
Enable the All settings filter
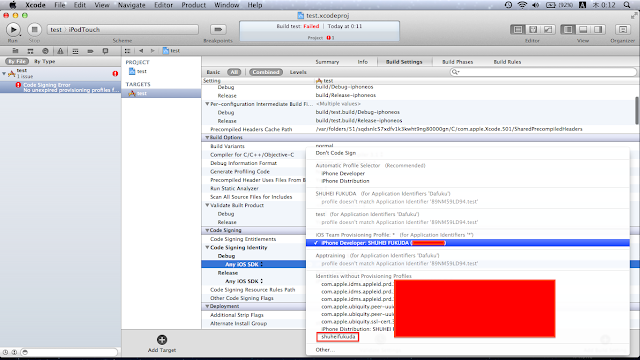click(x=234, y=72)
